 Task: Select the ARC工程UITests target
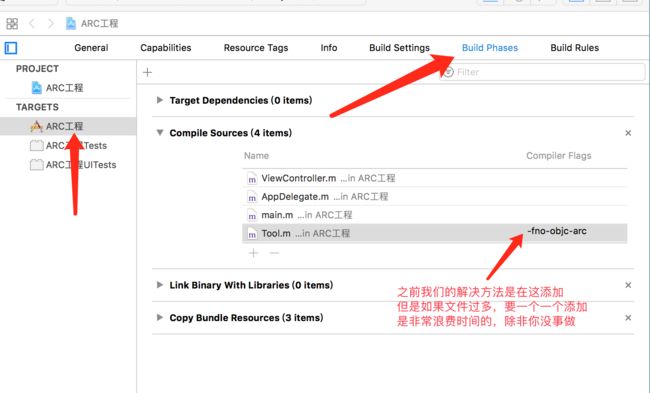click(x=73, y=165)
